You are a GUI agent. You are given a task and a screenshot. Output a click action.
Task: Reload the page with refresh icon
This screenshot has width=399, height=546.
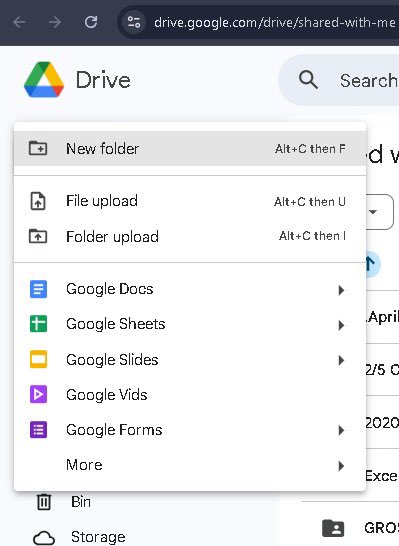pos(91,22)
